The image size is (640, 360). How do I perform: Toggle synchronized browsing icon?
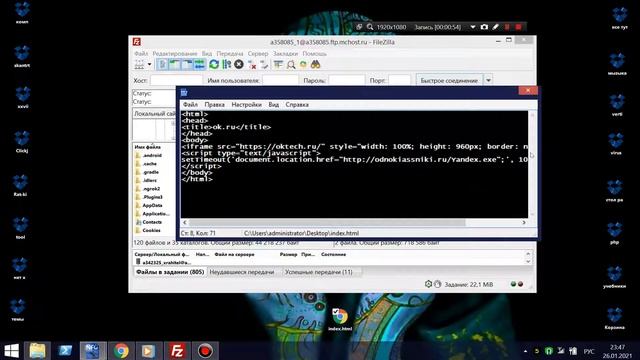[x=303, y=64]
